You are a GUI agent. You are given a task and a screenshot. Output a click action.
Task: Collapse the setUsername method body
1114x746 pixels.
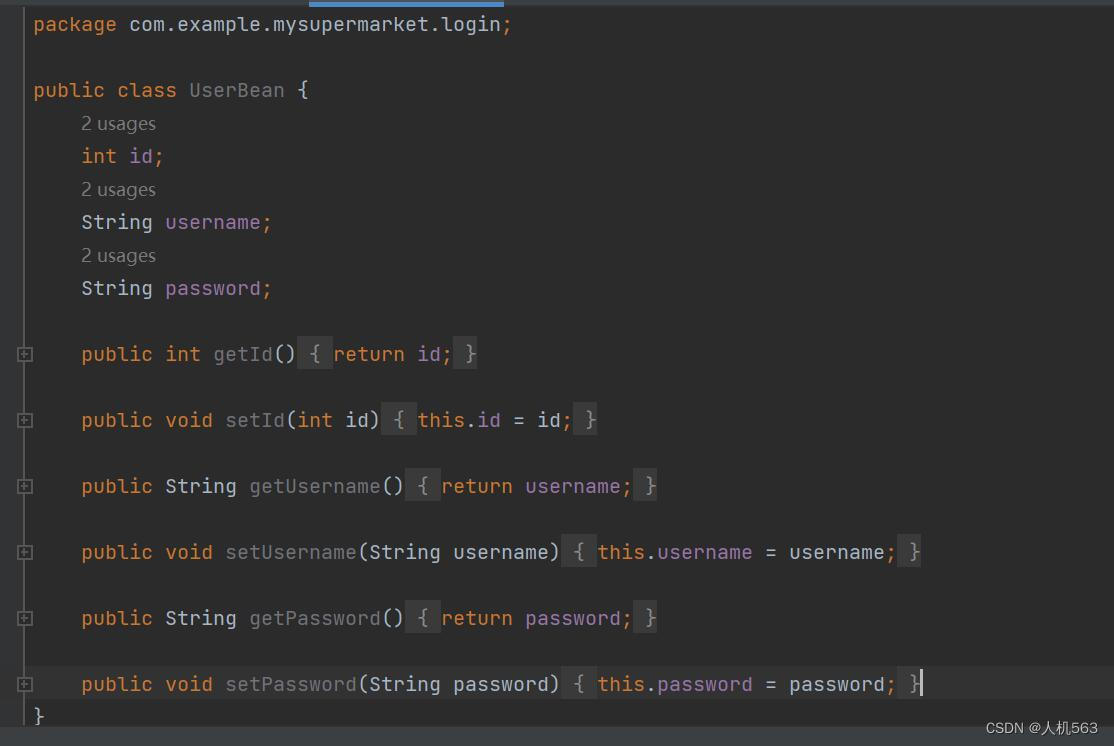(24, 551)
